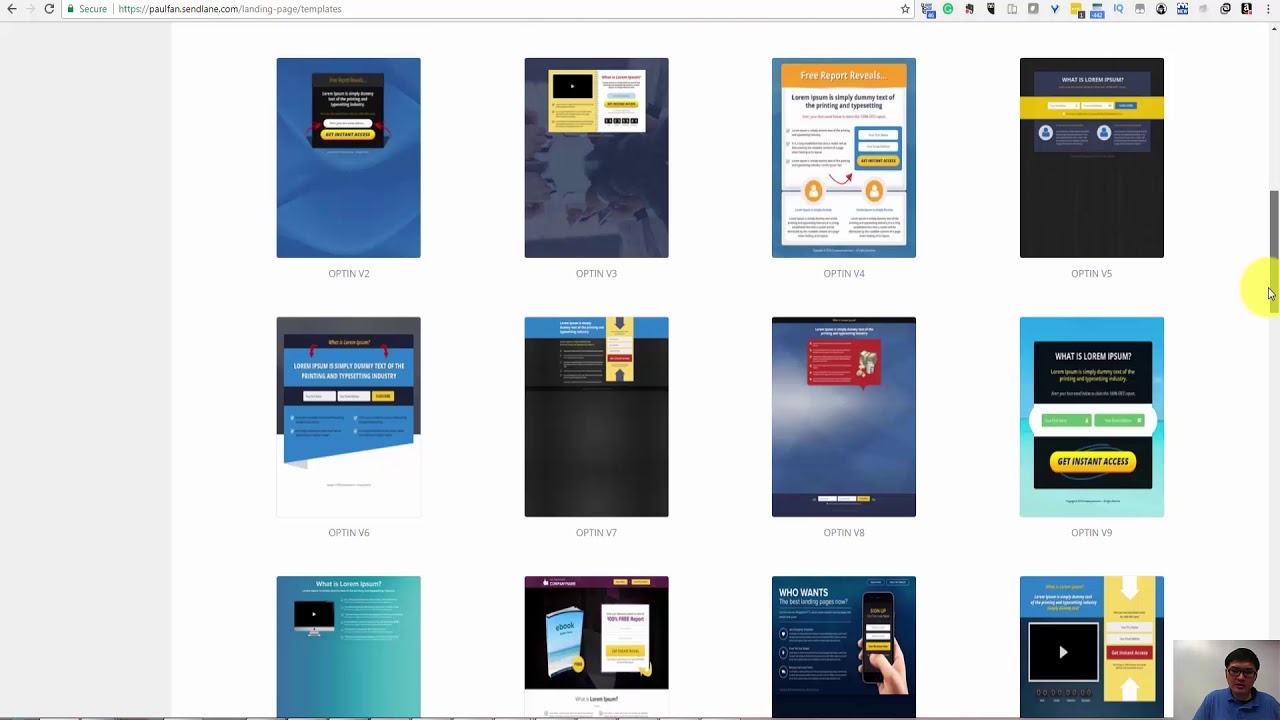Select the OPTIN V2 template thumbnail

point(348,158)
